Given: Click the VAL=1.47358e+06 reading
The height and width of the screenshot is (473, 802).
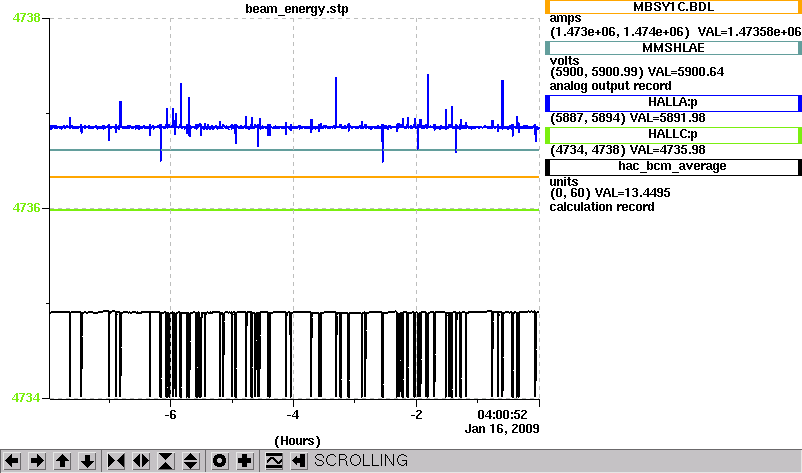Looking at the screenshot, I should point(749,32).
